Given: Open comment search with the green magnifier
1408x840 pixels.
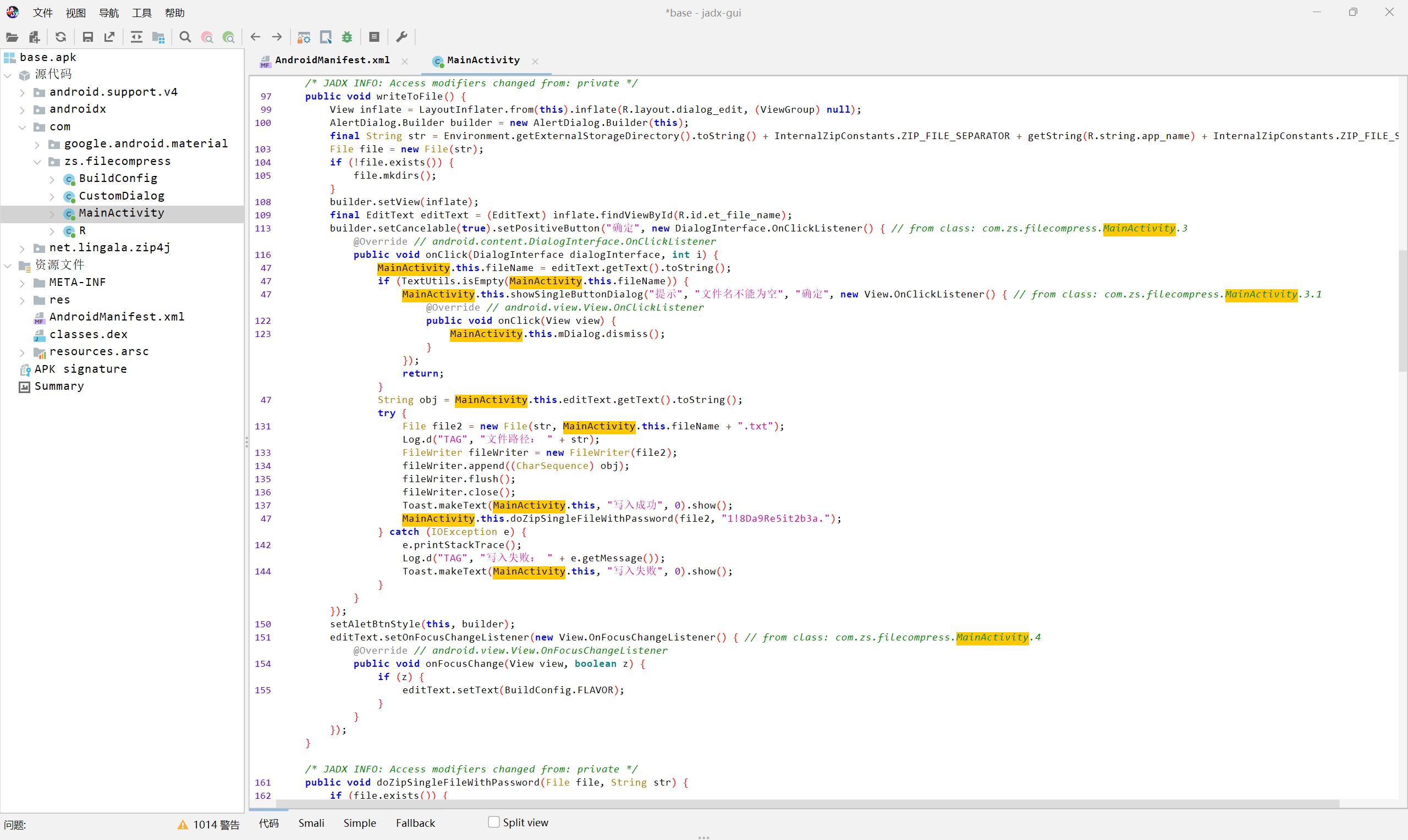Looking at the screenshot, I should click(x=229, y=37).
